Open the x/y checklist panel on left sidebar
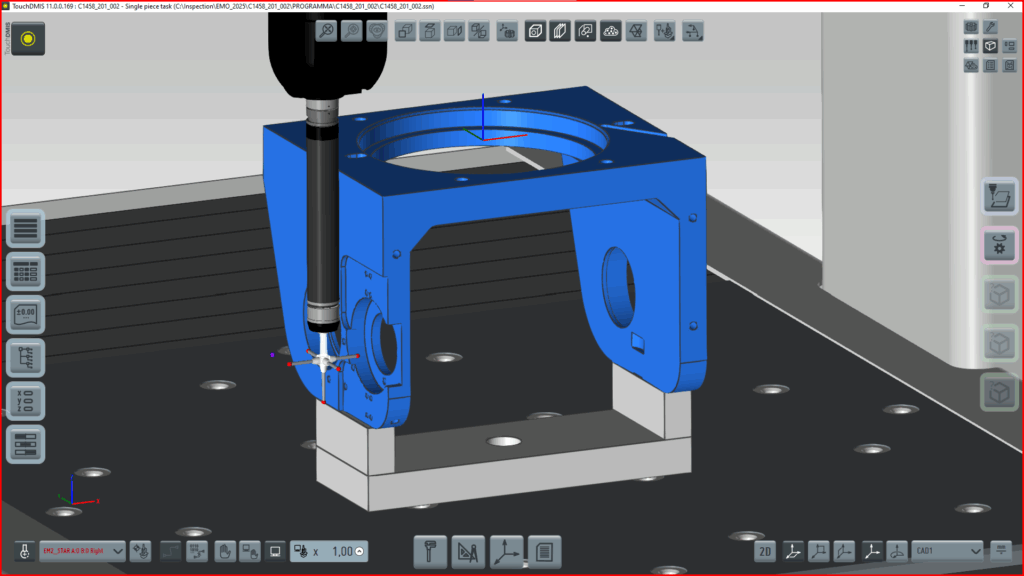The width and height of the screenshot is (1024, 576). tap(26, 400)
